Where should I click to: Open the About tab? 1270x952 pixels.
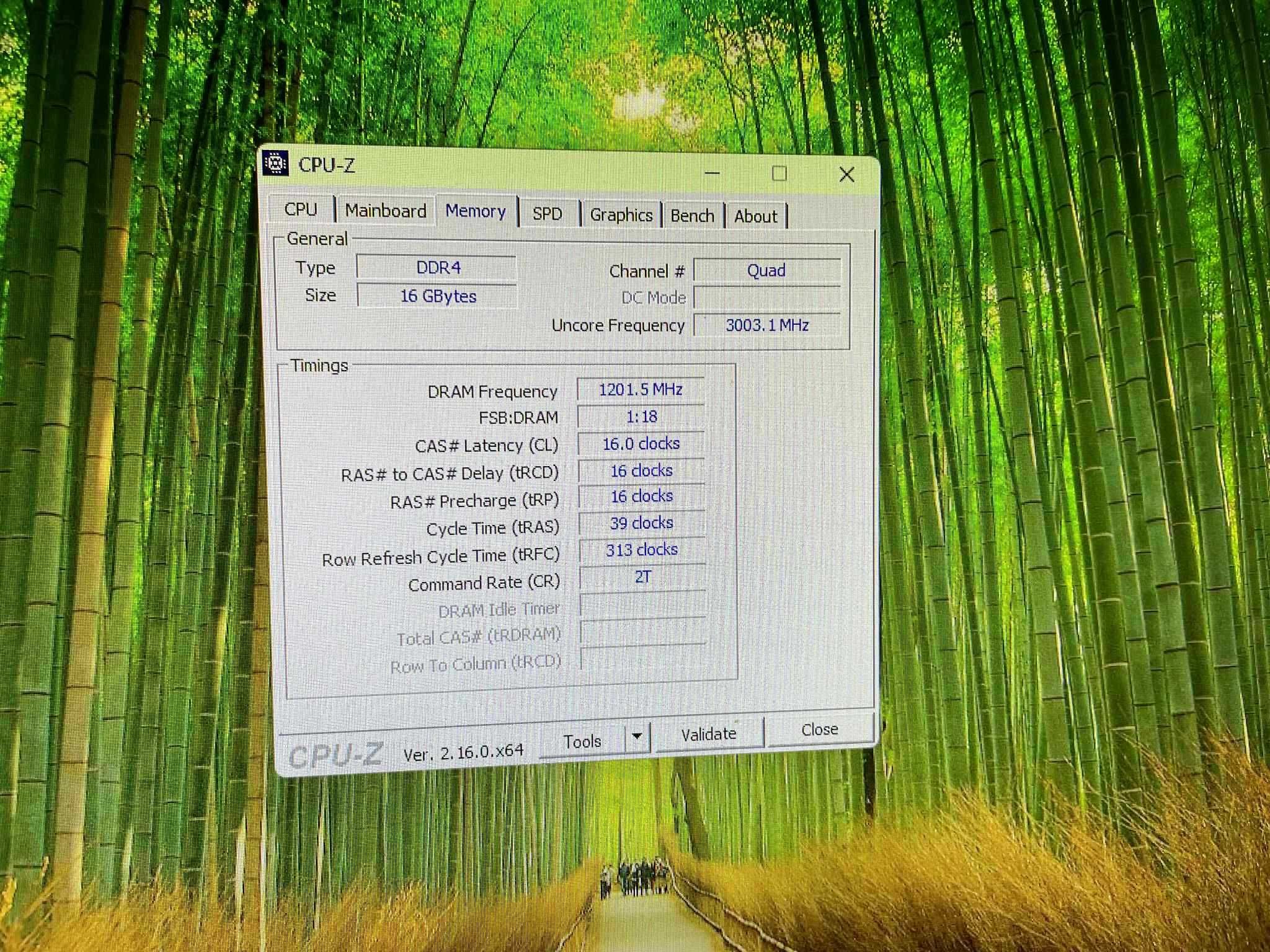(x=755, y=216)
